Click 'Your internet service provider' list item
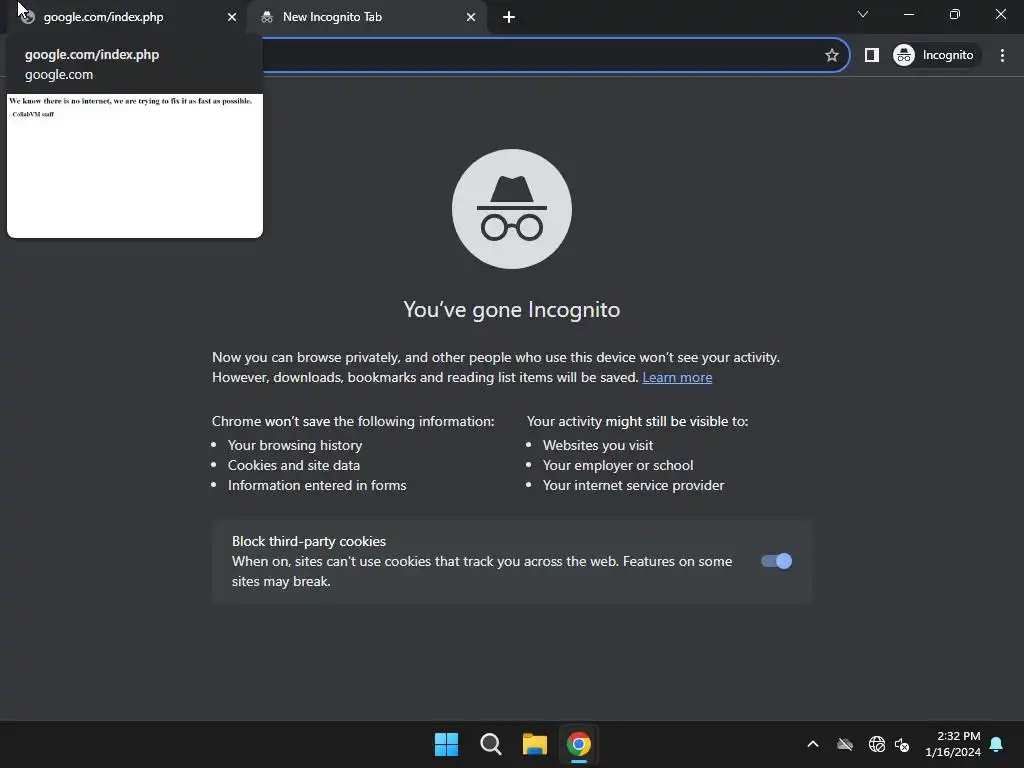 [x=633, y=485]
